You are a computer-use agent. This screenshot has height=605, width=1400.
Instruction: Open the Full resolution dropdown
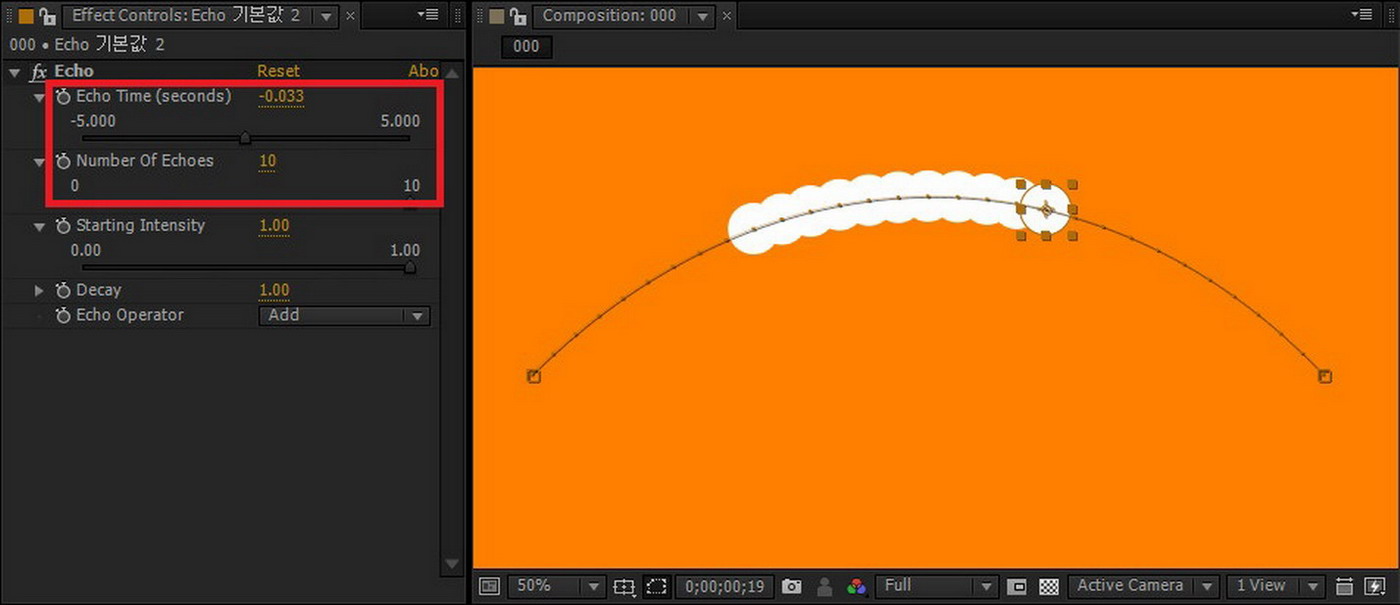pyautogui.click(x=936, y=586)
